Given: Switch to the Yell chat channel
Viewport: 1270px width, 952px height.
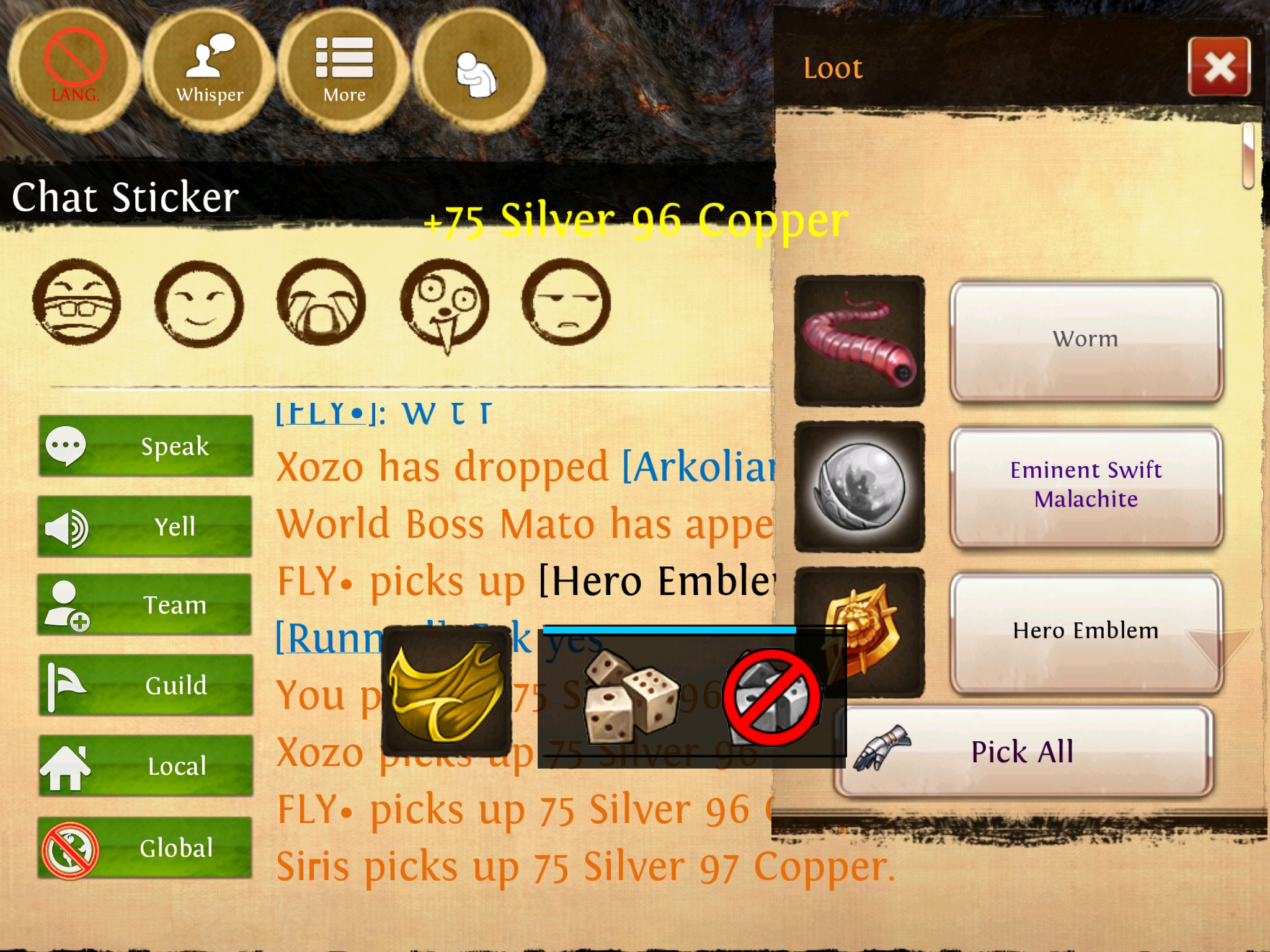Looking at the screenshot, I should point(145,526).
